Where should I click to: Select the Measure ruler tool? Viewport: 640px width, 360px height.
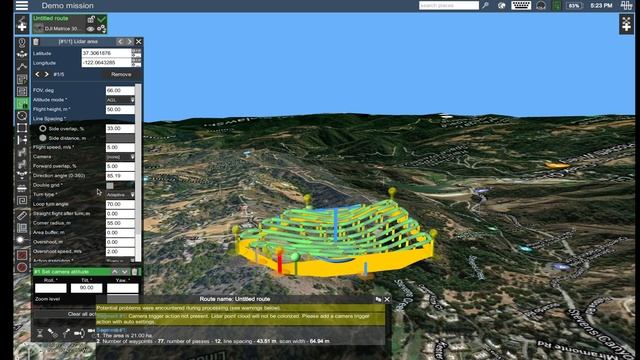[22, 216]
